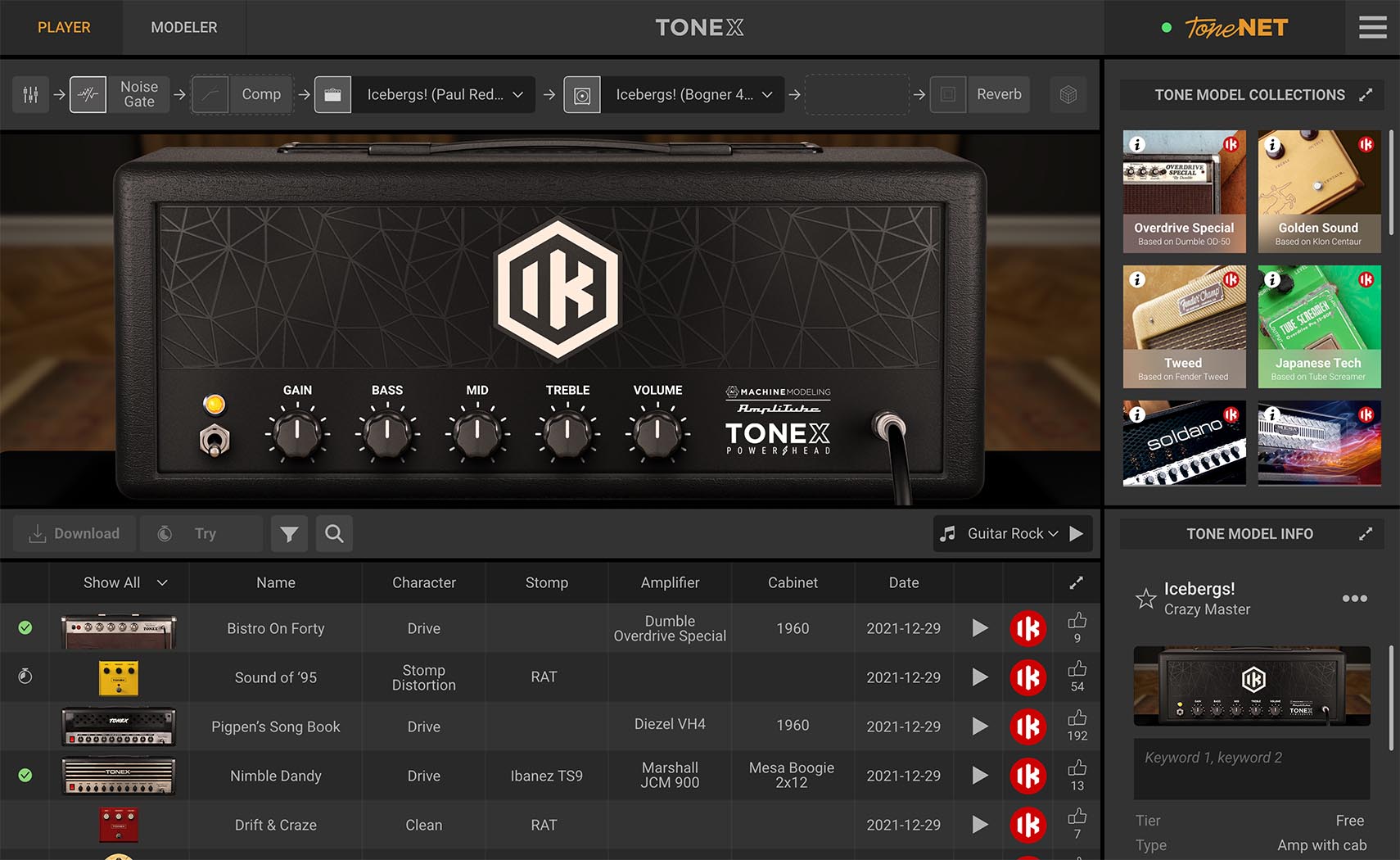
Task: Open the filter funnel icon
Action: click(x=289, y=534)
